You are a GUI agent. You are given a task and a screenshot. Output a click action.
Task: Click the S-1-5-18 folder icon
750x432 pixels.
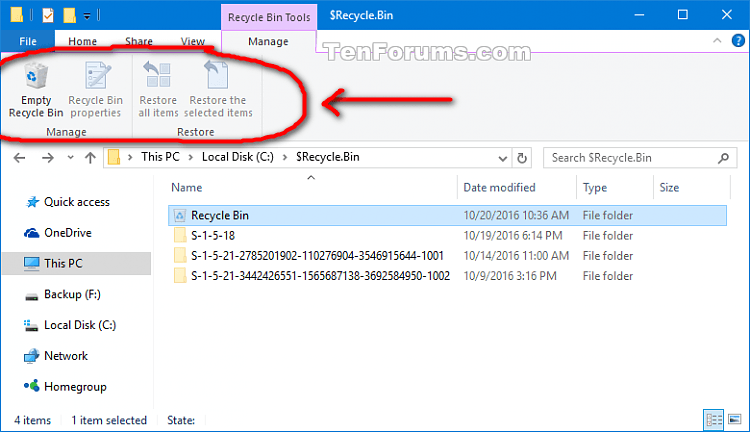[x=180, y=235]
